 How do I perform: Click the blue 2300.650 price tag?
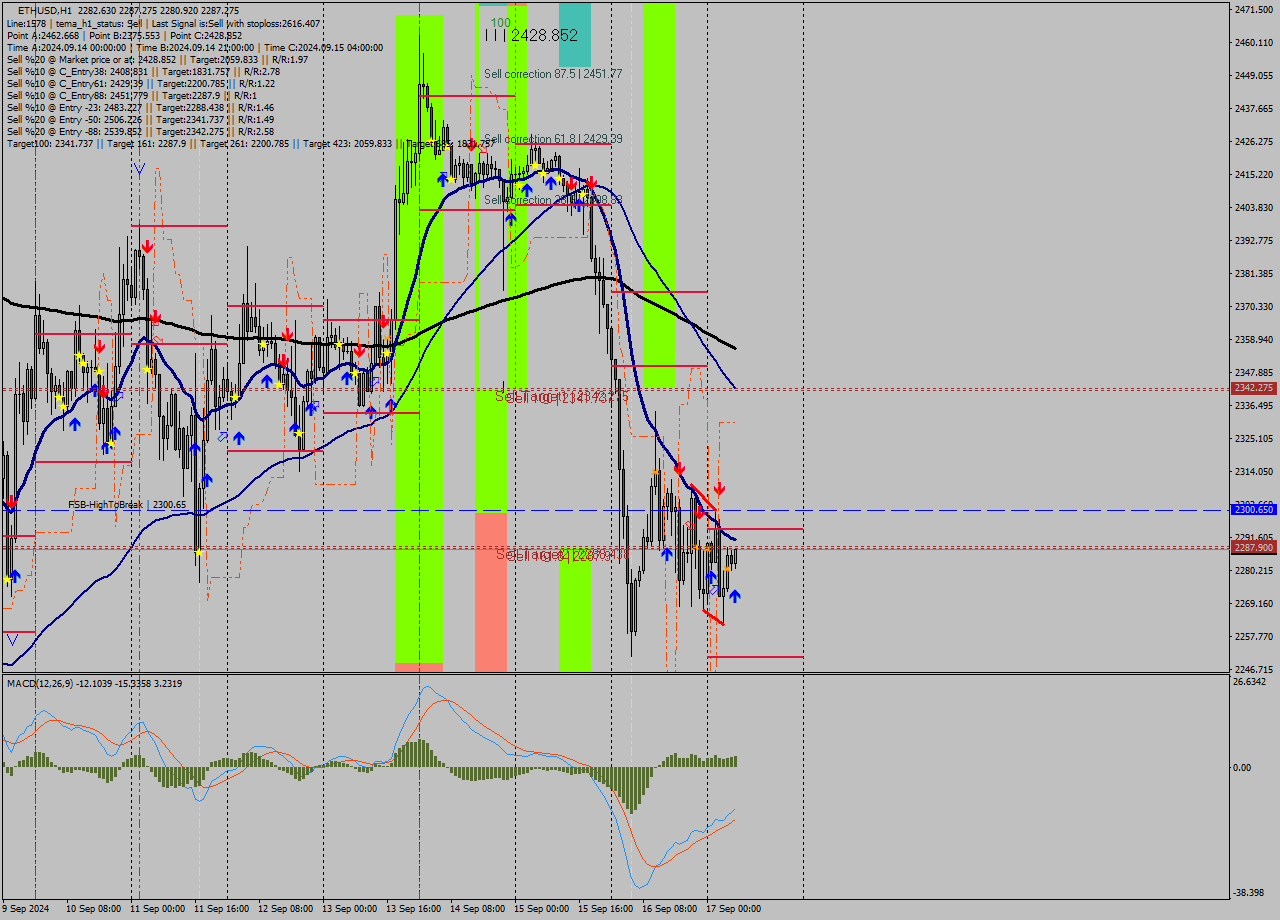coord(1253,510)
